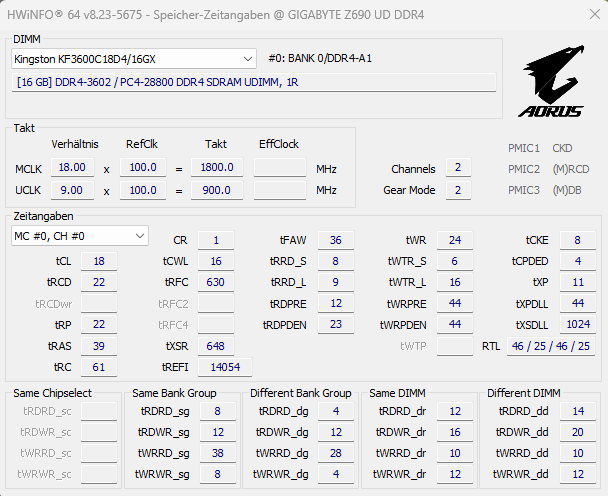The image size is (608, 496).
Task: Click the tXSDLL value 1024
Action: [578, 325]
